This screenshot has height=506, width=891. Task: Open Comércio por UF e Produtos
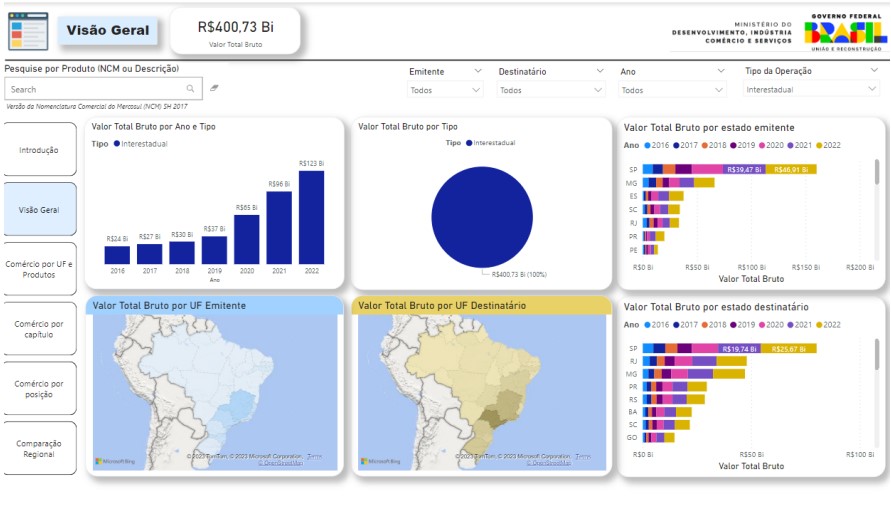pos(40,269)
